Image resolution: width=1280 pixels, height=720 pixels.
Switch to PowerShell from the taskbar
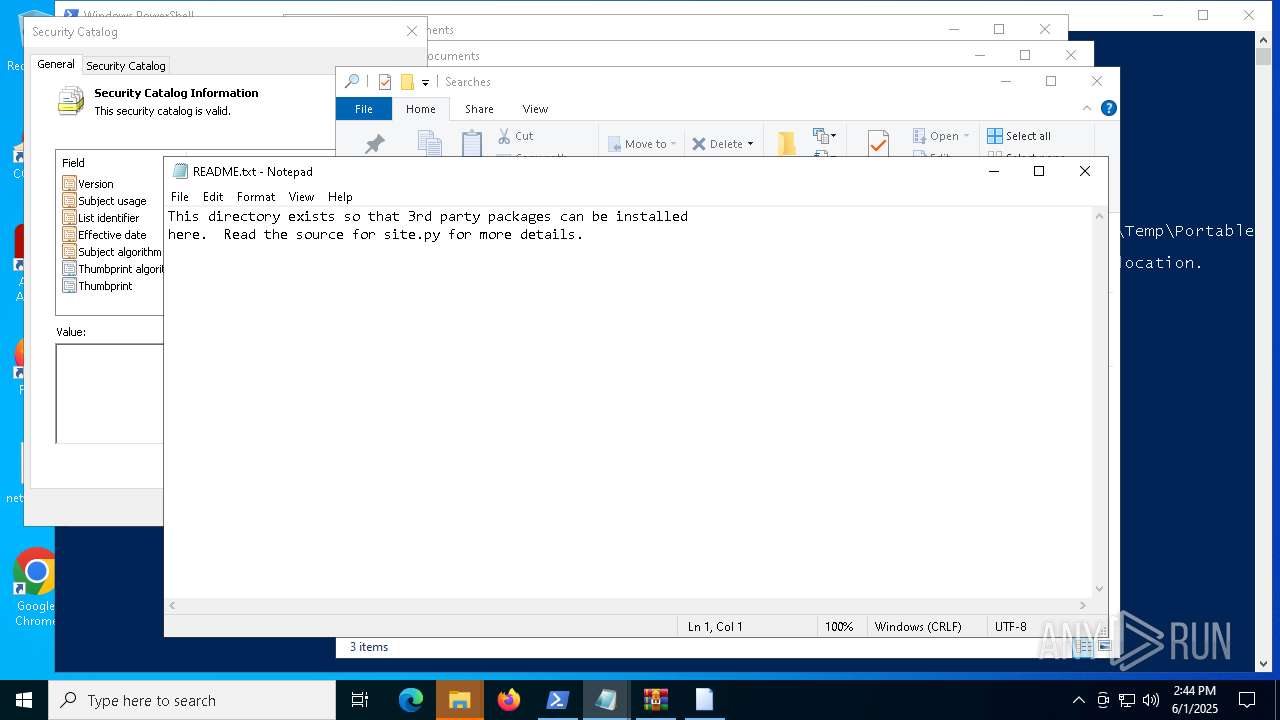pyautogui.click(x=558, y=700)
